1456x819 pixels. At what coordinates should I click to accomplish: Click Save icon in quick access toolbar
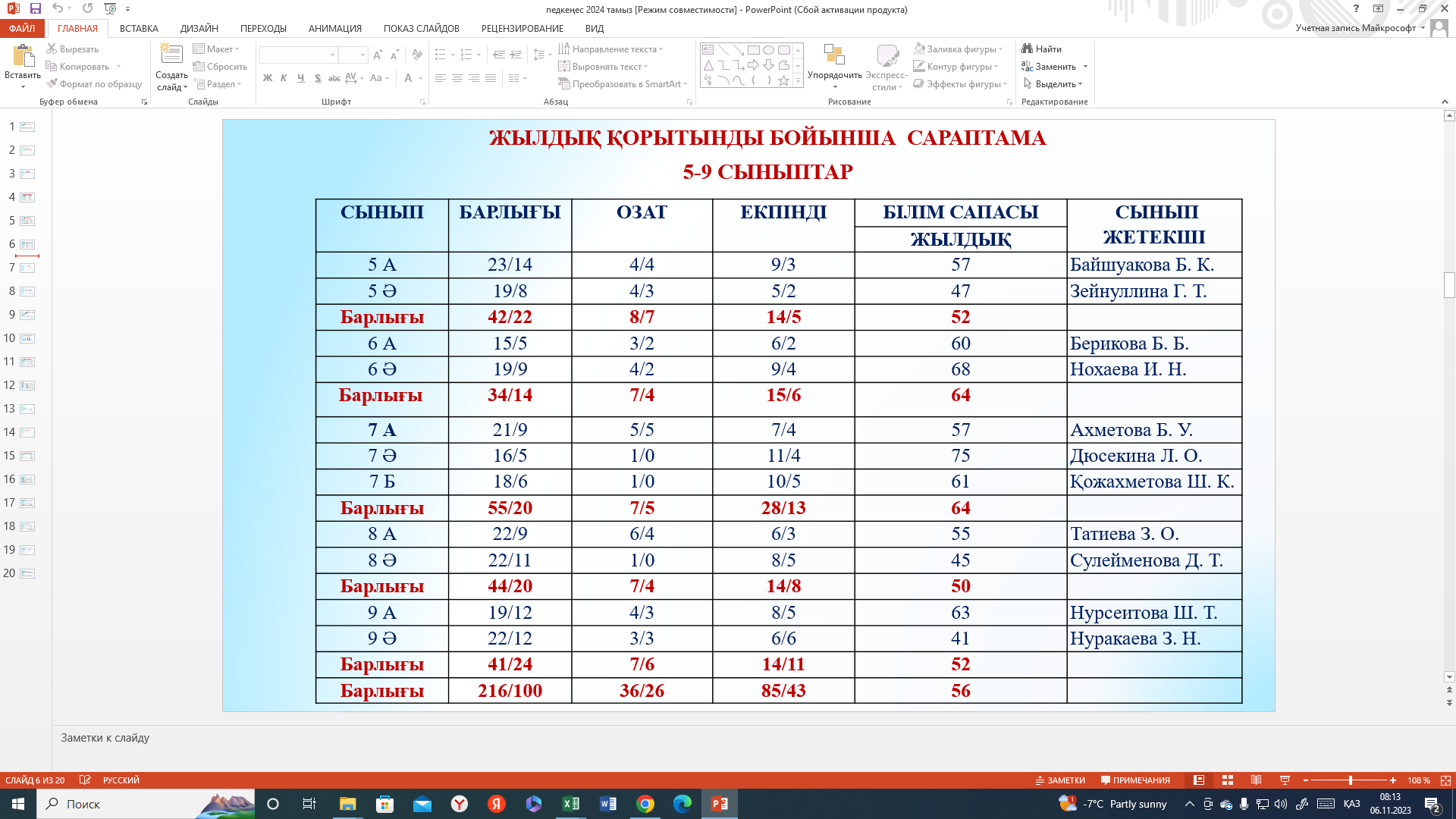[x=35, y=8]
